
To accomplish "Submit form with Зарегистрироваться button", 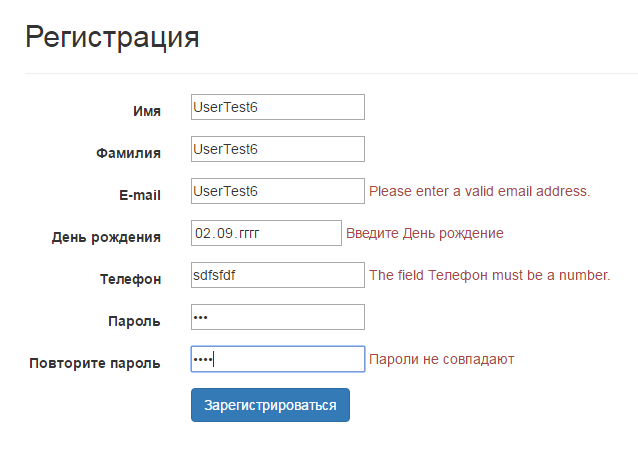I will pos(270,405).
